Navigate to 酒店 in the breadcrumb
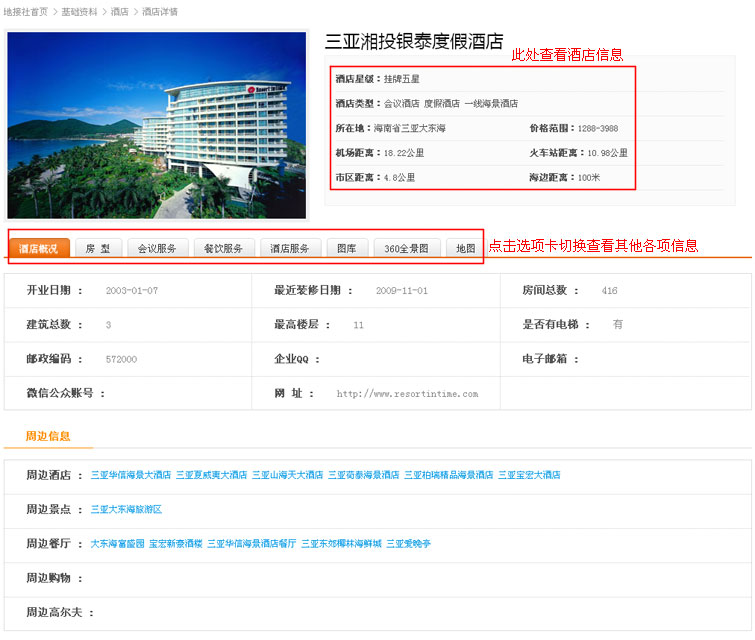 (119, 12)
